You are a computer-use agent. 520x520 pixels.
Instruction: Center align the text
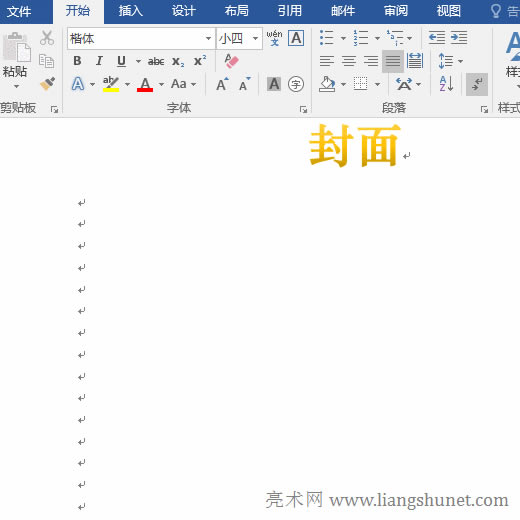(349, 61)
